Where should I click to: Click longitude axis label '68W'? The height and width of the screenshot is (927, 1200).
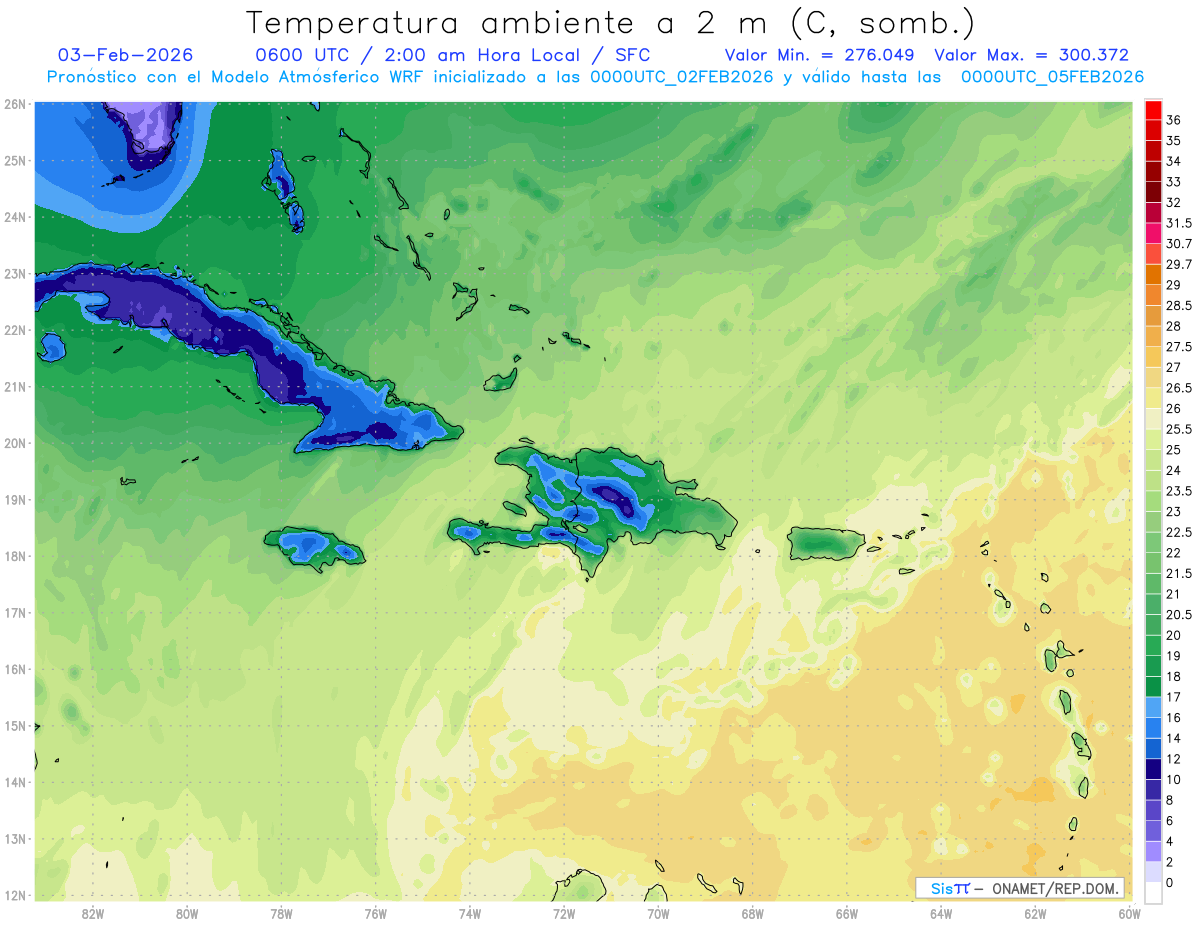[753, 913]
